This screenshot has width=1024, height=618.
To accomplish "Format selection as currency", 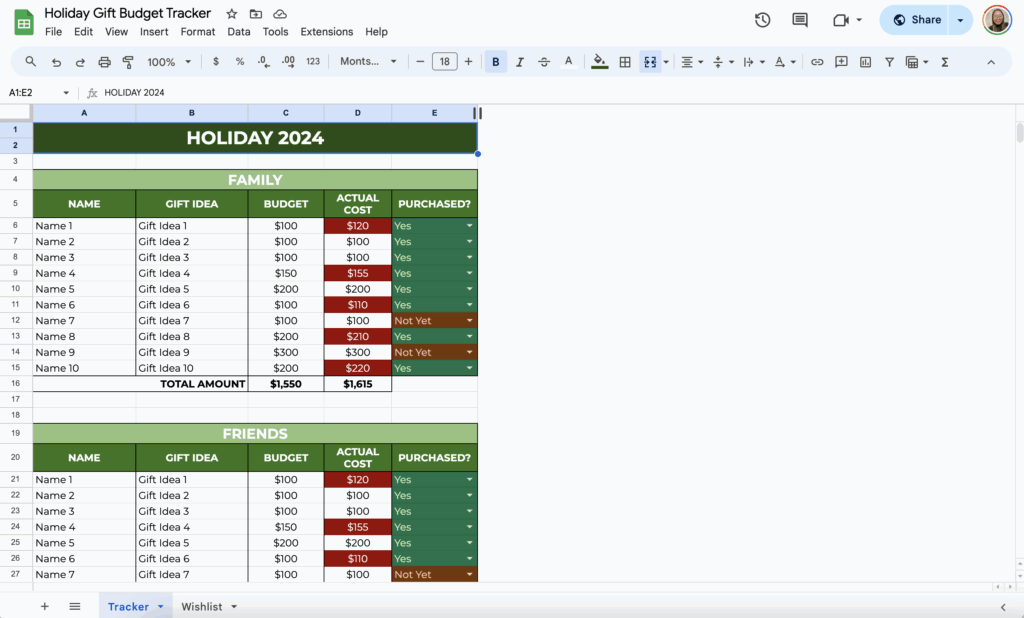I will click(215, 61).
